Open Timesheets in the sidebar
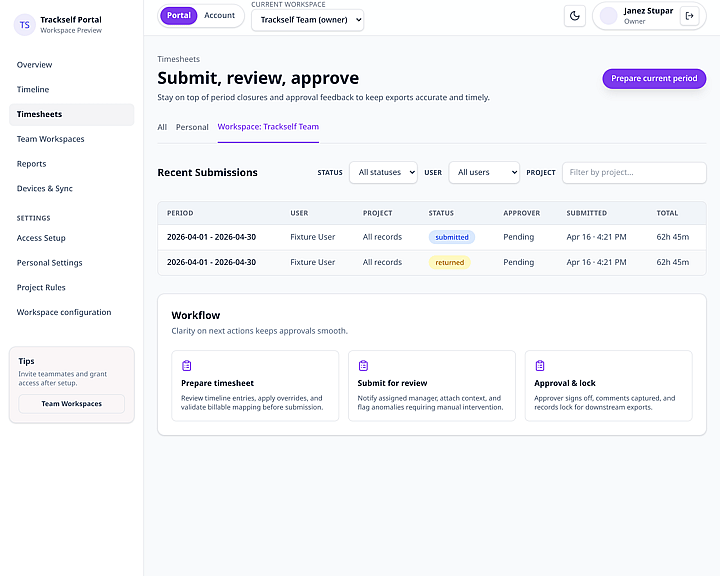The height and width of the screenshot is (576, 720). [x=72, y=114]
